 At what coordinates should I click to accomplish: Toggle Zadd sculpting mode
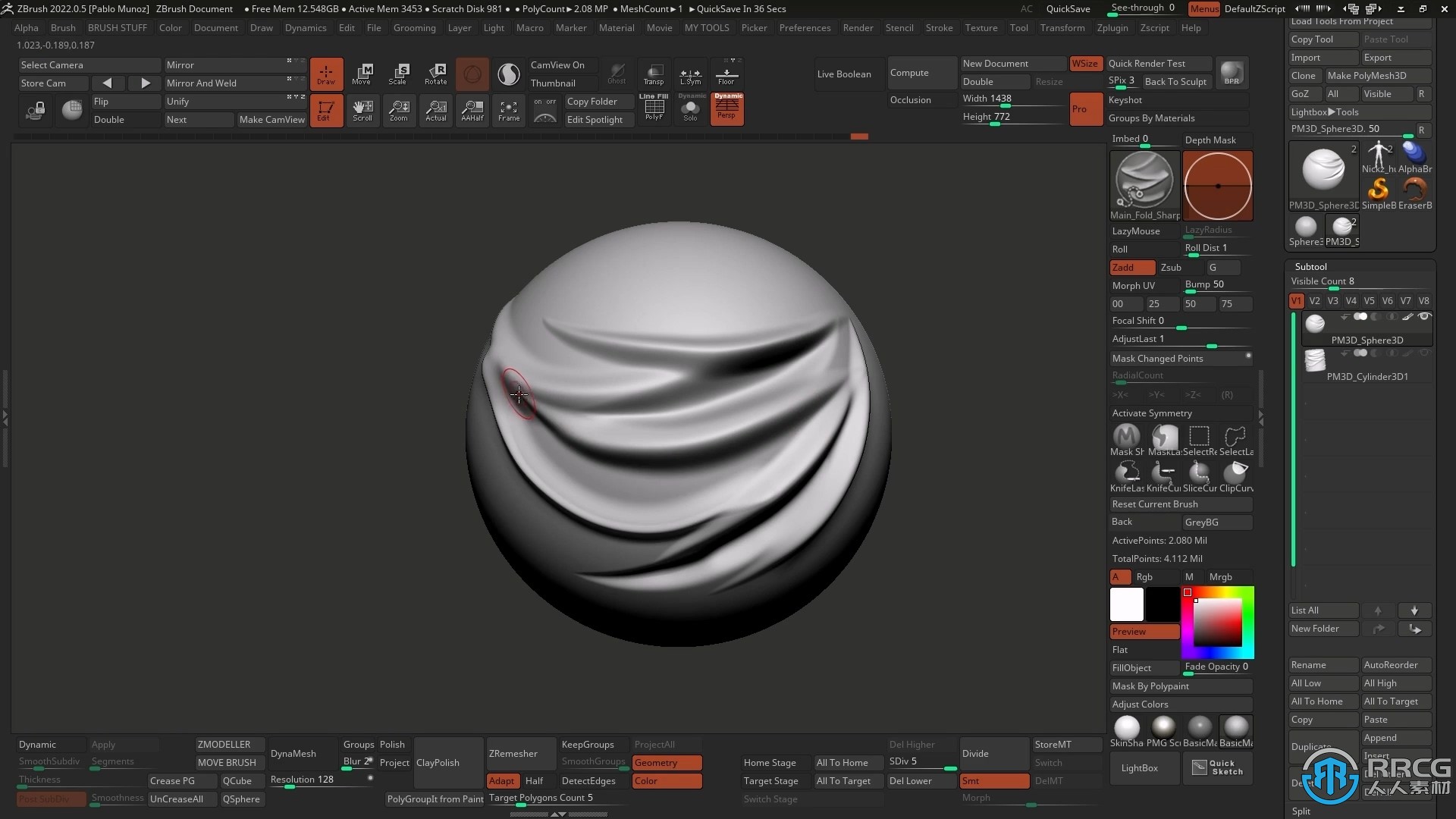[x=1125, y=267]
